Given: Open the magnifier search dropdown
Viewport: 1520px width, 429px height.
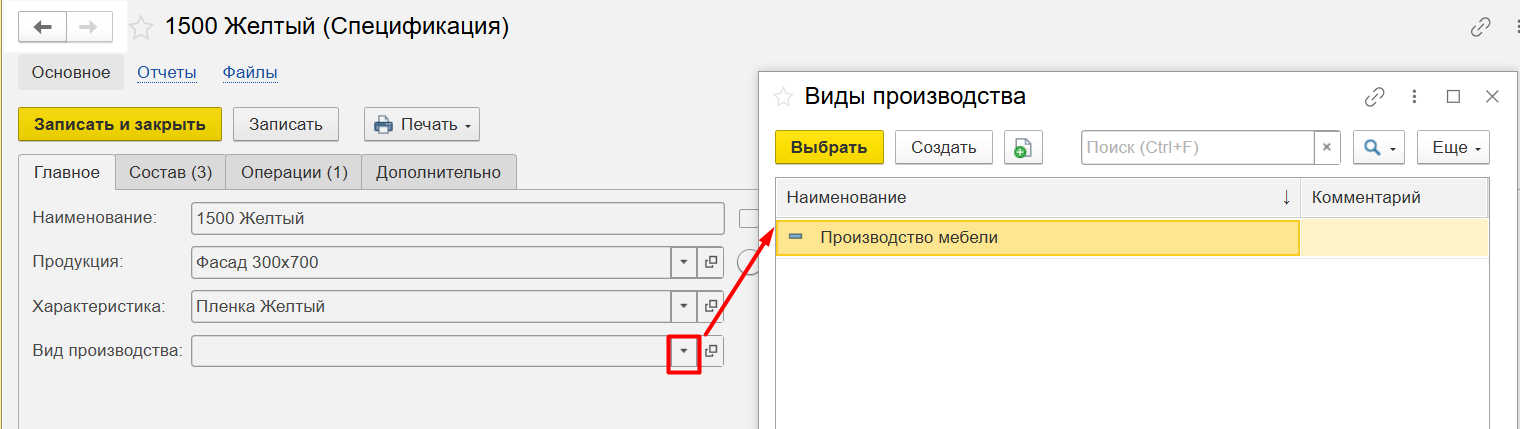Looking at the screenshot, I should (1379, 147).
